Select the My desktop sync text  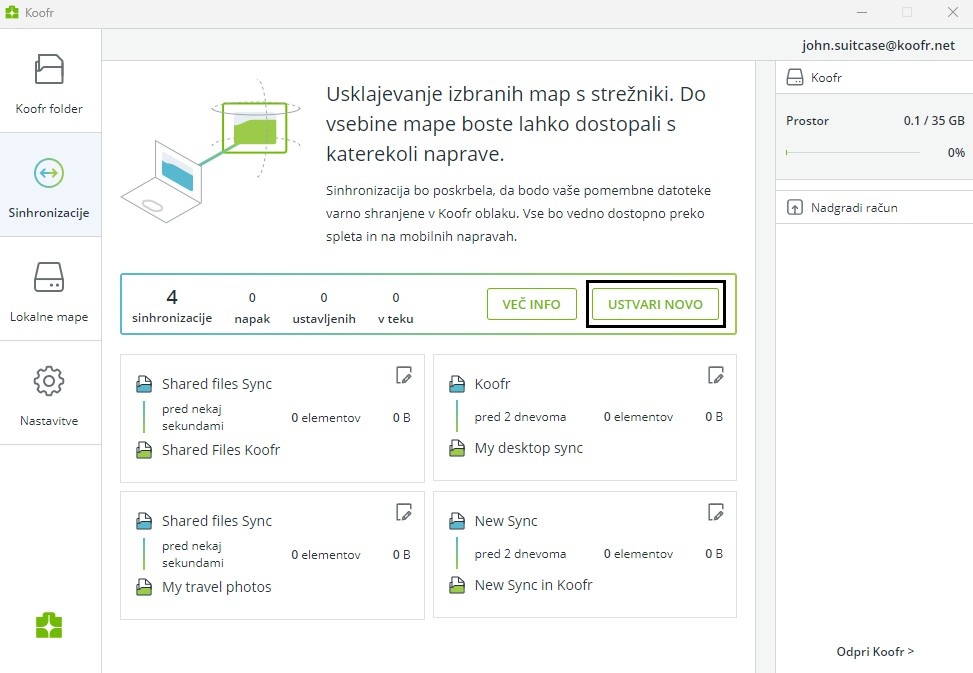click(x=529, y=448)
